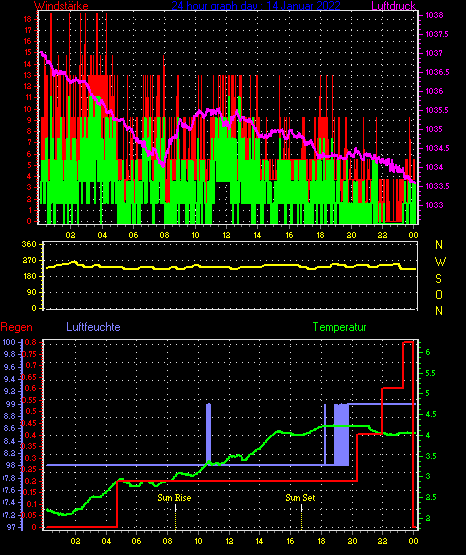Click the 0.55 rain axis value
The width and height of the screenshot is (466, 555).
coord(29,400)
